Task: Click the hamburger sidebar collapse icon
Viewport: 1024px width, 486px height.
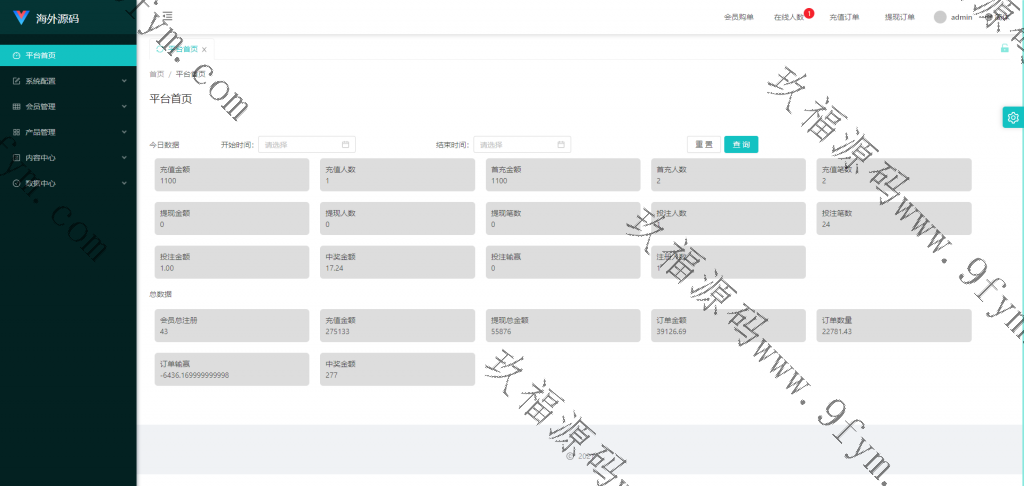Action: (x=167, y=16)
